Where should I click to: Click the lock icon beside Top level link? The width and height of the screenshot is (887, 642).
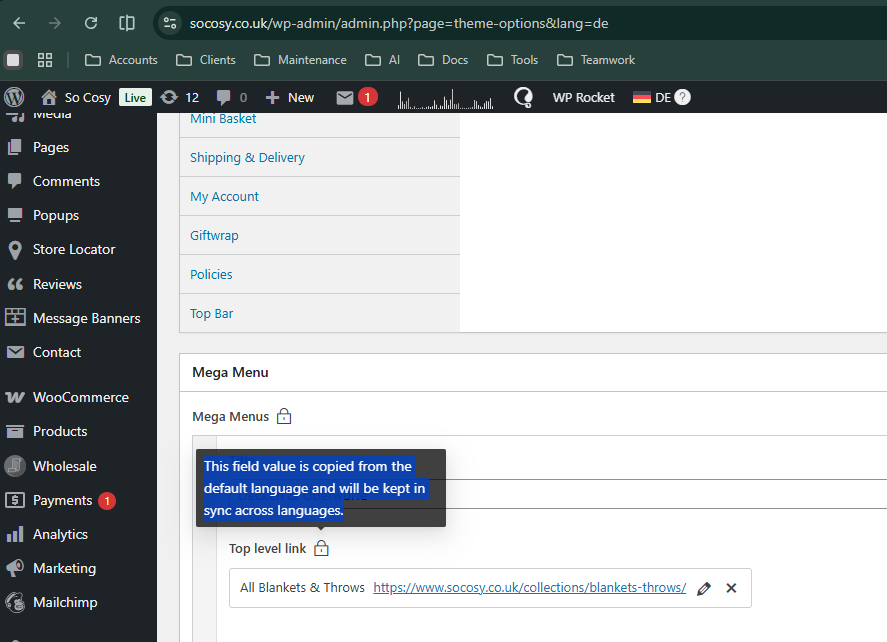[x=321, y=548]
